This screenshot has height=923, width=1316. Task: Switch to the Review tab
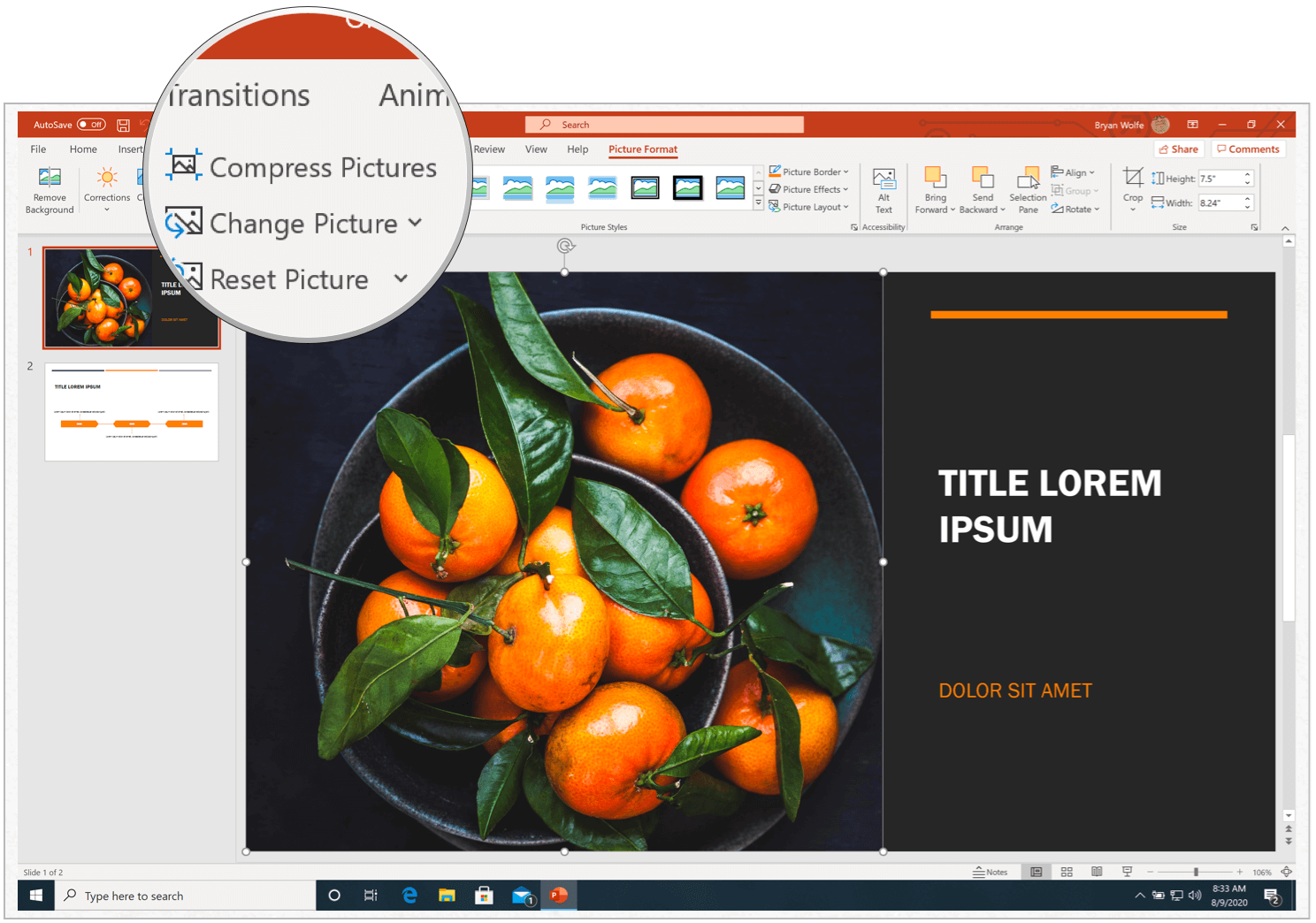(489, 149)
